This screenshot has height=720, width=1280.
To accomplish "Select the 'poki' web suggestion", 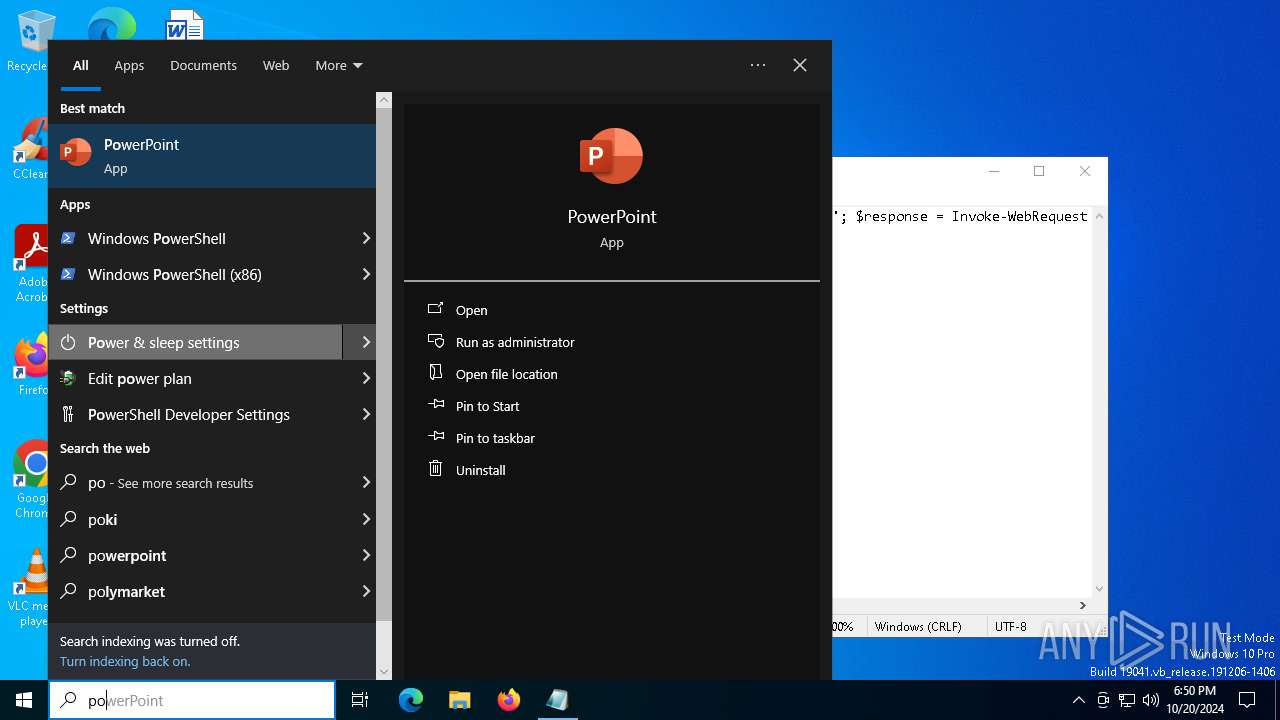I will coord(212,519).
